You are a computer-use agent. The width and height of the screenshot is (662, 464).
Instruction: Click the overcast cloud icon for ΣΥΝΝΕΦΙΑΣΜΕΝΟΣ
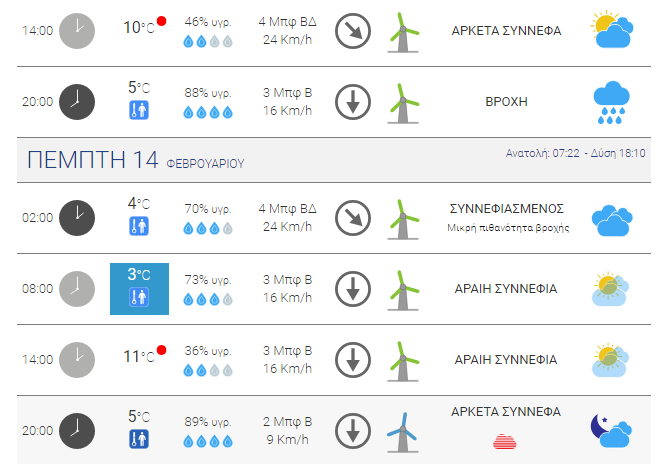612,221
